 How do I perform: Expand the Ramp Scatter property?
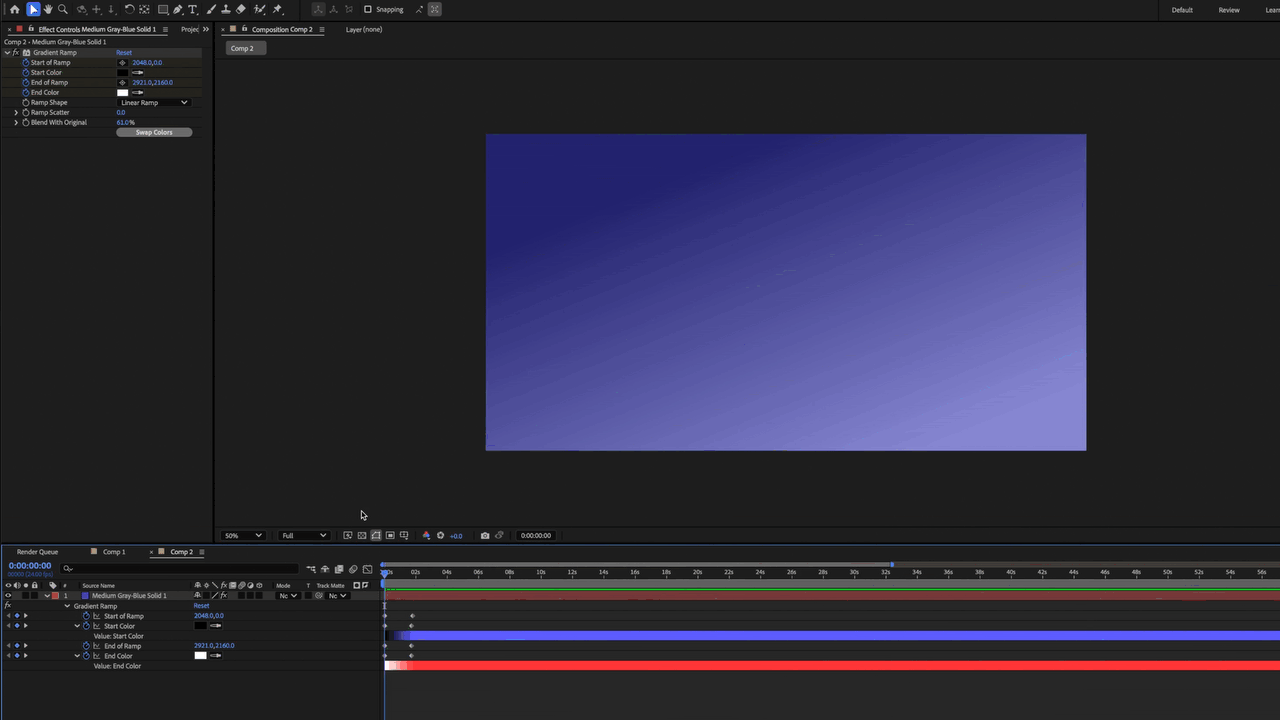pos(16,112)
